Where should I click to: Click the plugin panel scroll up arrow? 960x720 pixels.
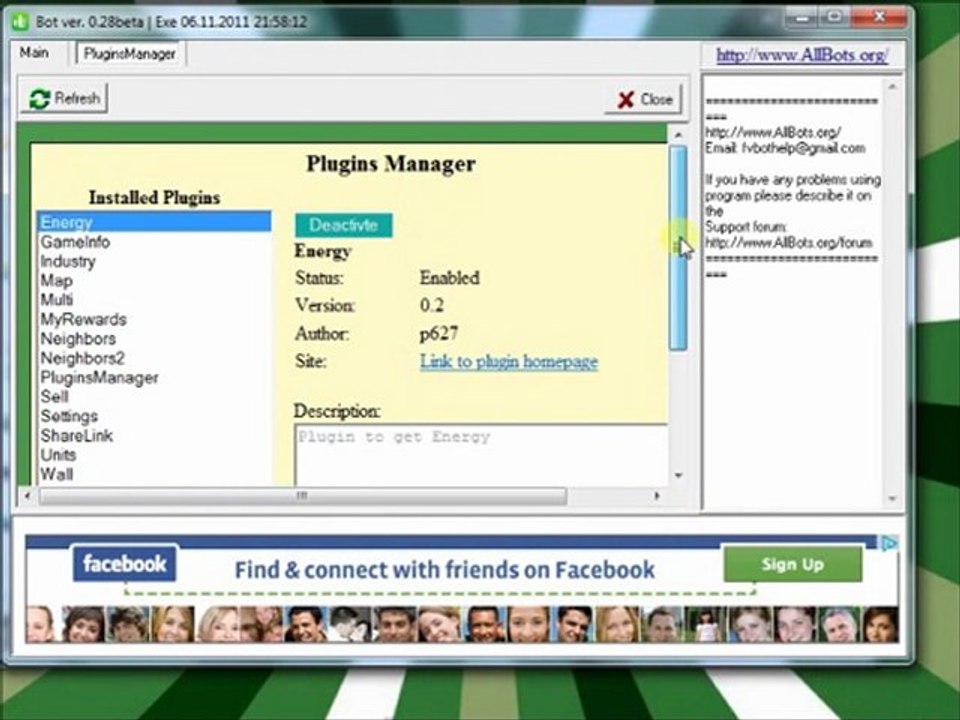pos(678,134)
